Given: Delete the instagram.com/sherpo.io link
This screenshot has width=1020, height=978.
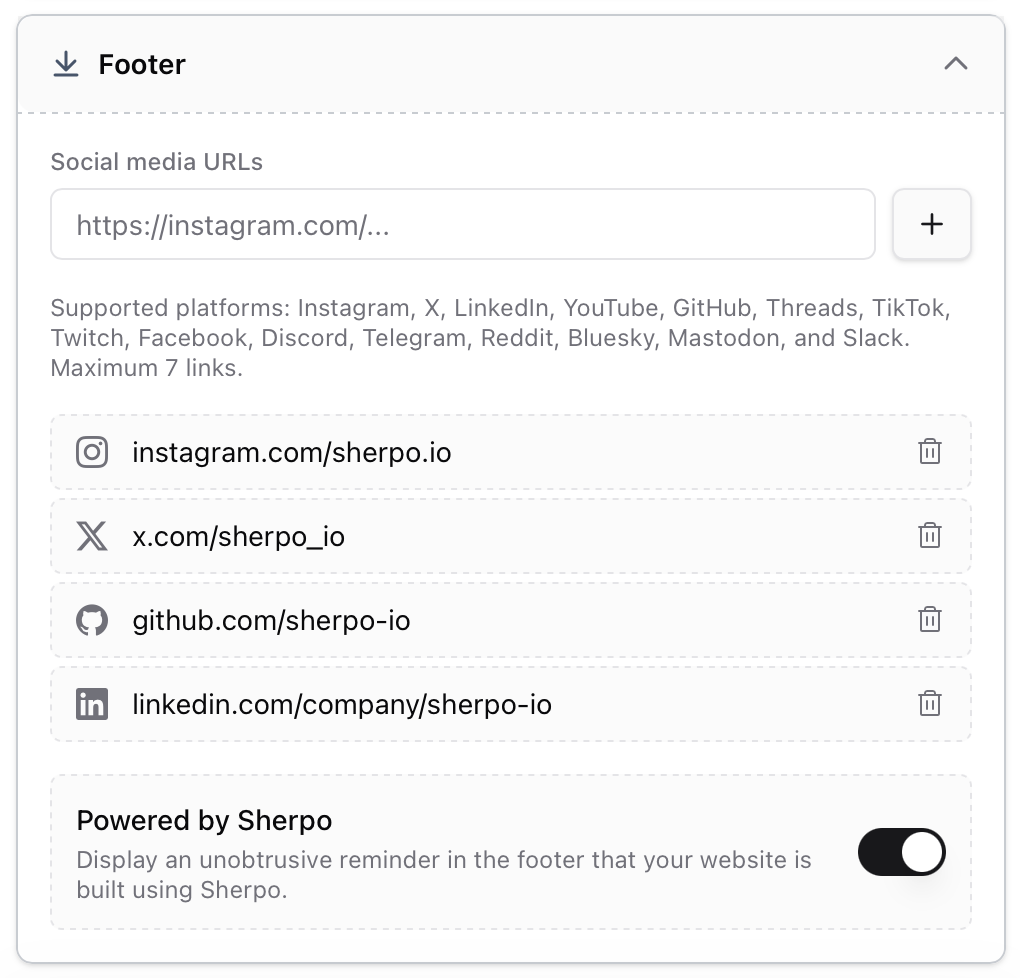Looking at the screenshot, I should click(930, 452).
